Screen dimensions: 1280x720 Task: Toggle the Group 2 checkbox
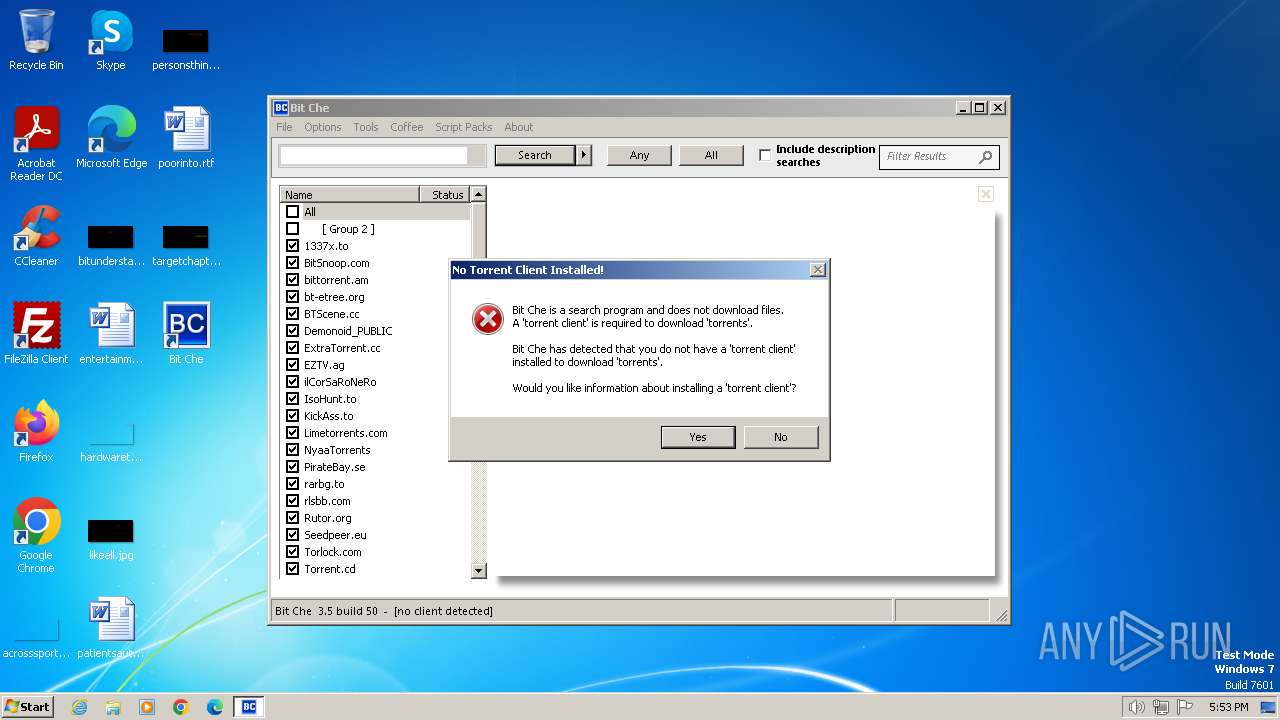292,229
